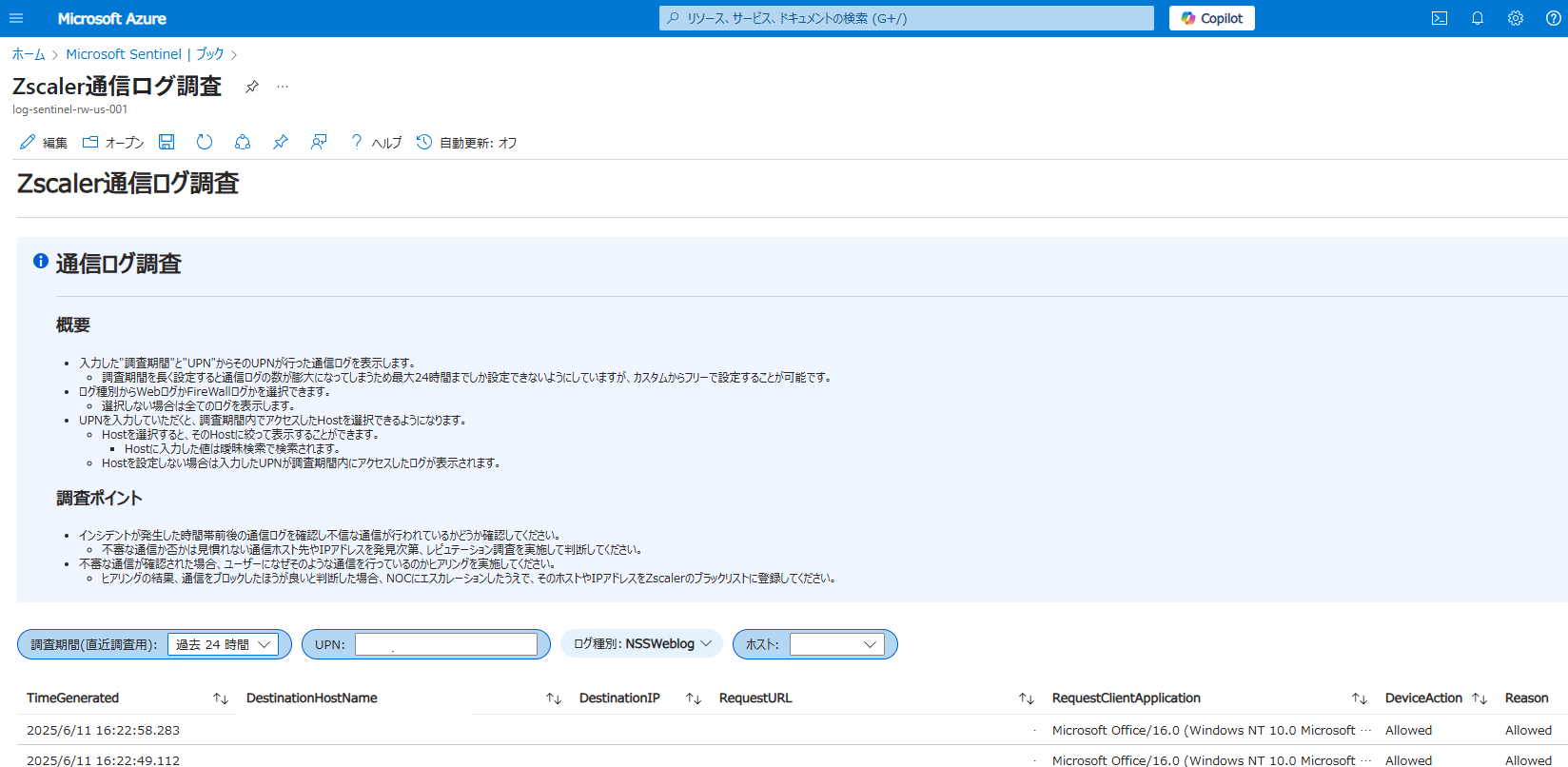The height and width of the screenshot is (767, 1568).
Task: Click オープン in the workbook toolbar
Action: coord(113,143)
